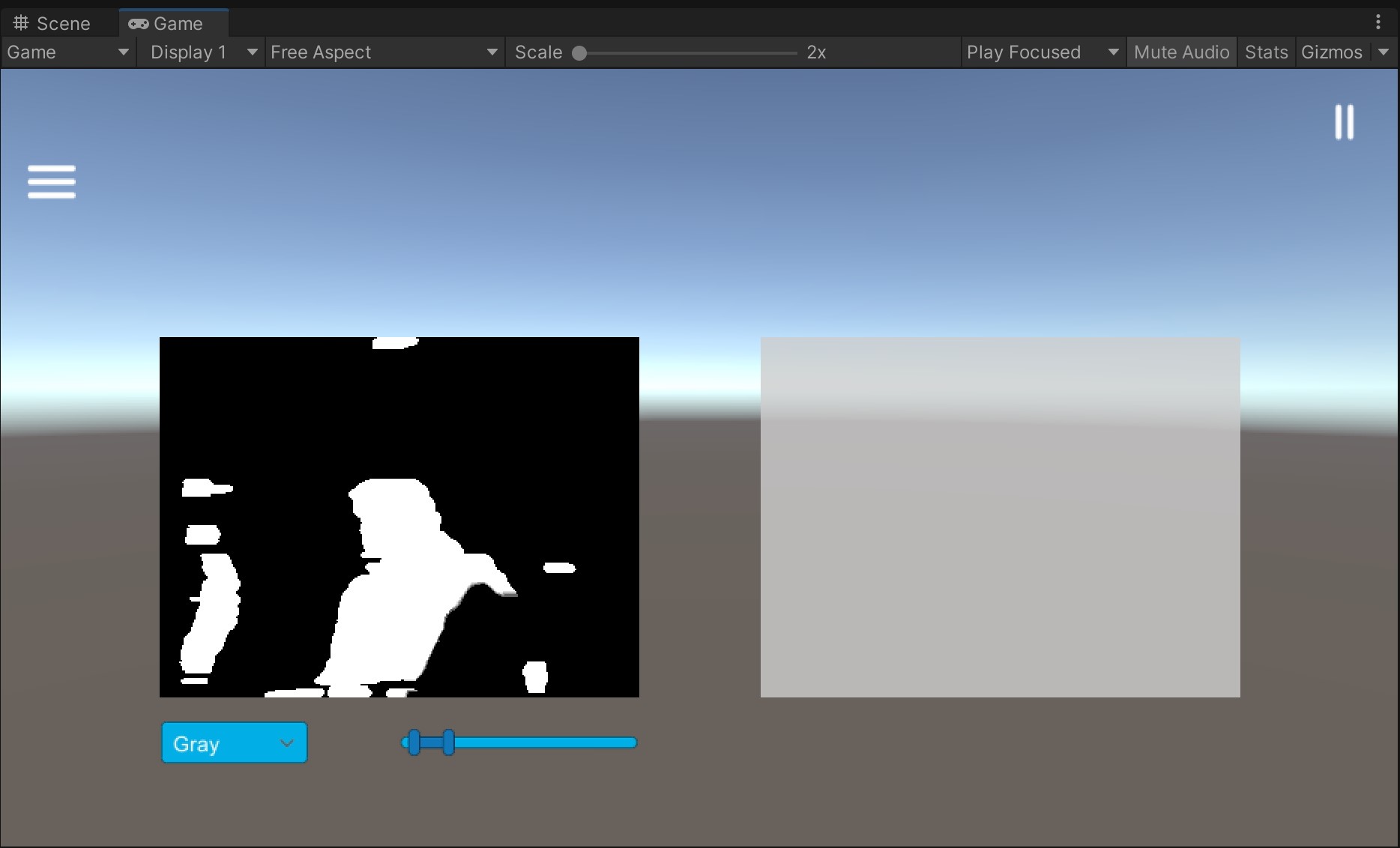
Task: Open the Gizmos dropdown arrow
Action: tap(1383, 52)
